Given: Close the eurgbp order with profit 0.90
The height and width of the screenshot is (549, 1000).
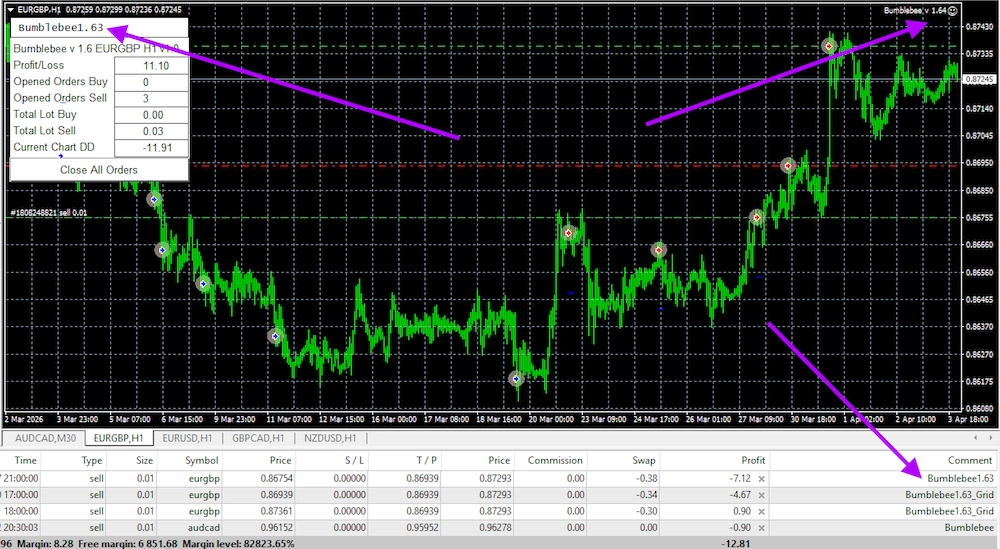Looking at the screenshot, I should tap(761, 511).
